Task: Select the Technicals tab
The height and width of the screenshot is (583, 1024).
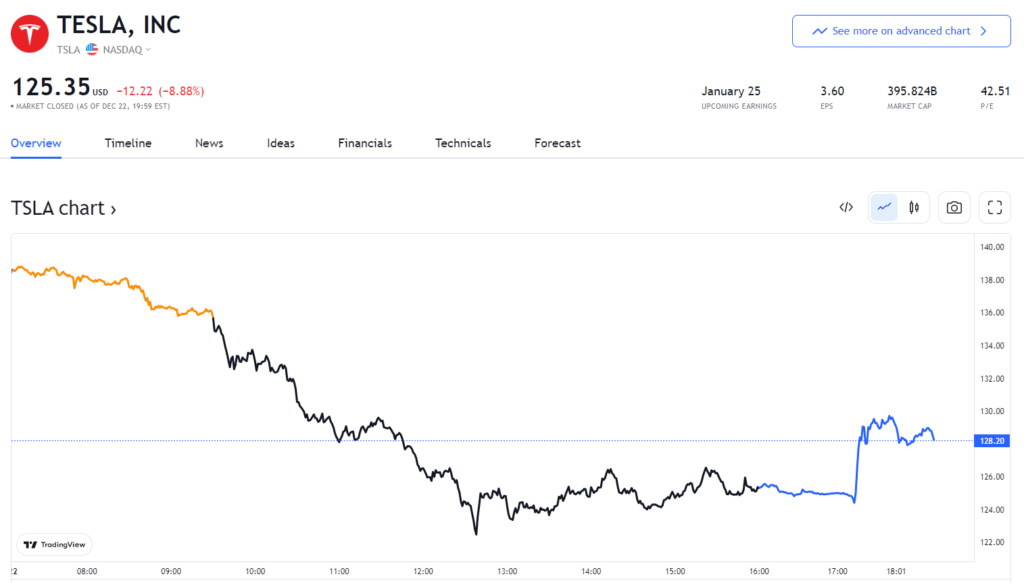Action: point(463,143)
